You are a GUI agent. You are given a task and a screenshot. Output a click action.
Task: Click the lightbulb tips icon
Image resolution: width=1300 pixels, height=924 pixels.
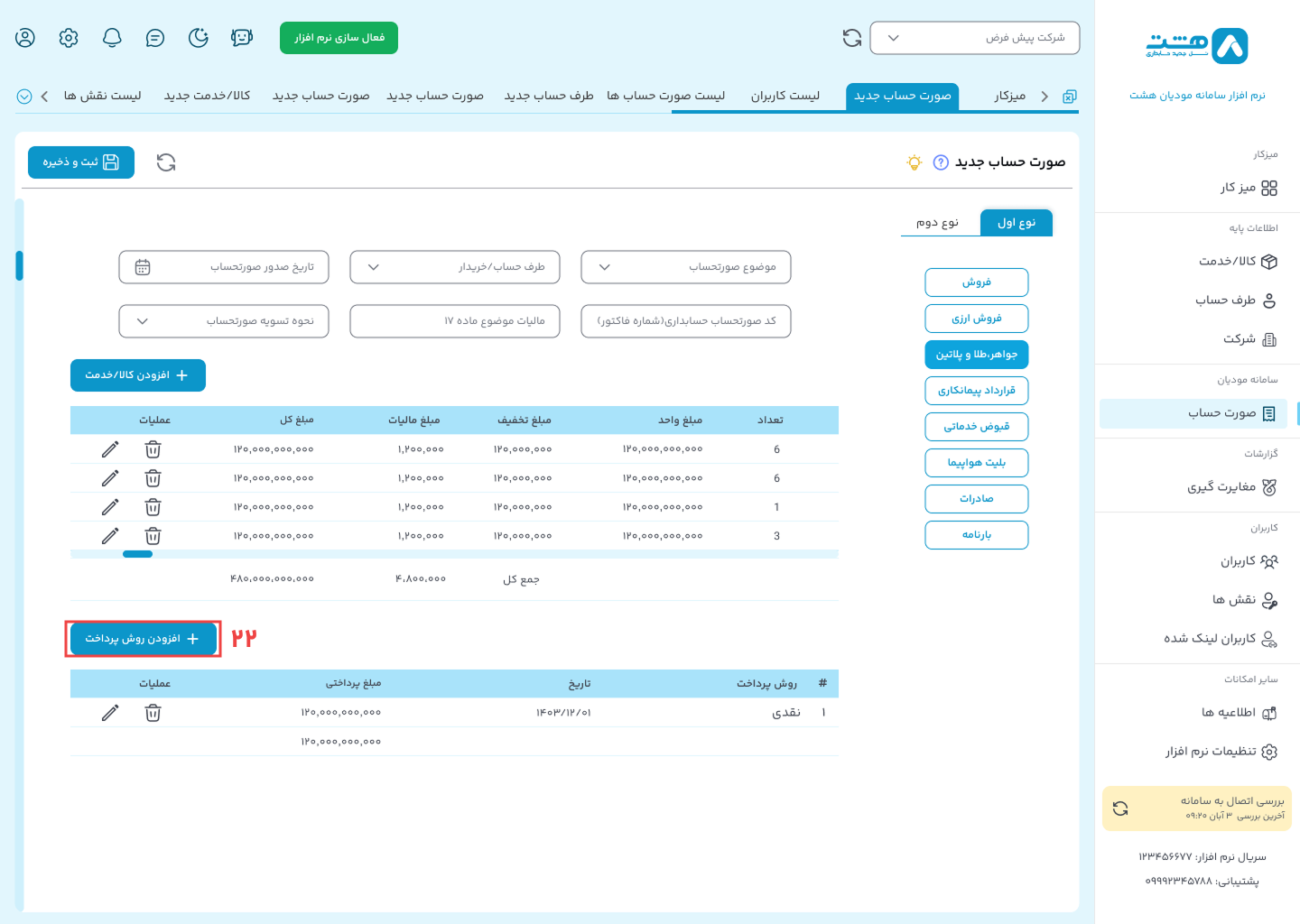[915, 162]
